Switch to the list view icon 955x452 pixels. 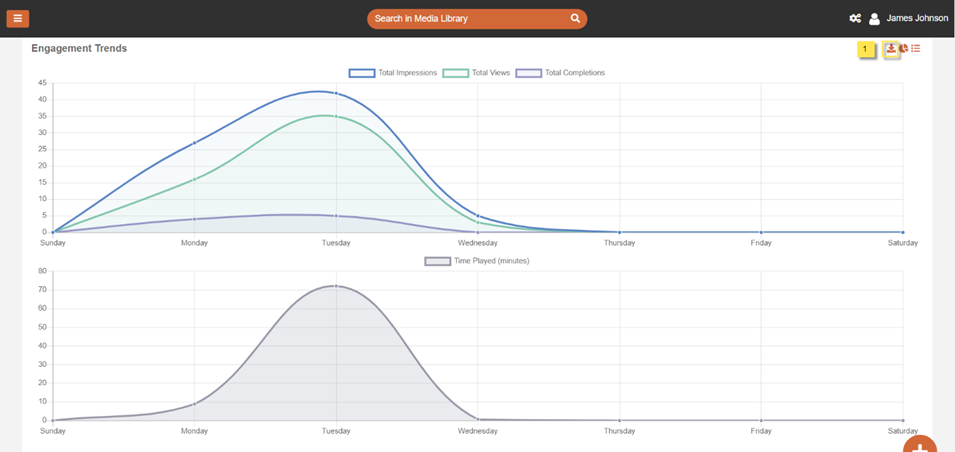916,49
